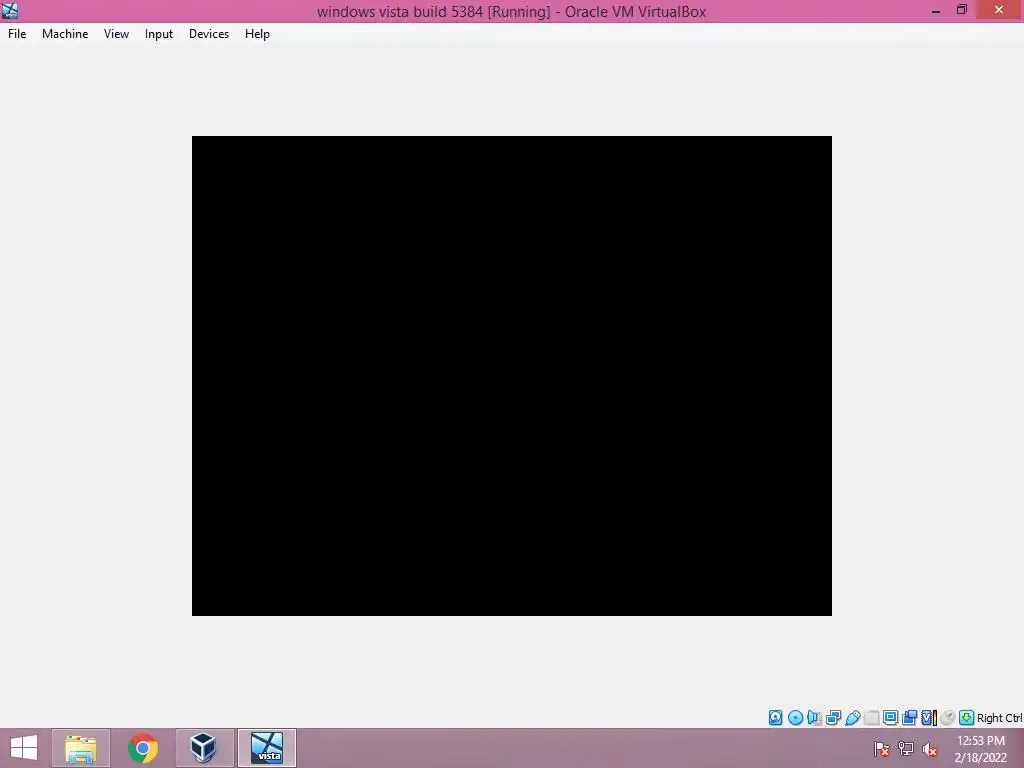Click the muted volume tray icon
Viewport: 1024px width, 768px height.
pos(930,749)
